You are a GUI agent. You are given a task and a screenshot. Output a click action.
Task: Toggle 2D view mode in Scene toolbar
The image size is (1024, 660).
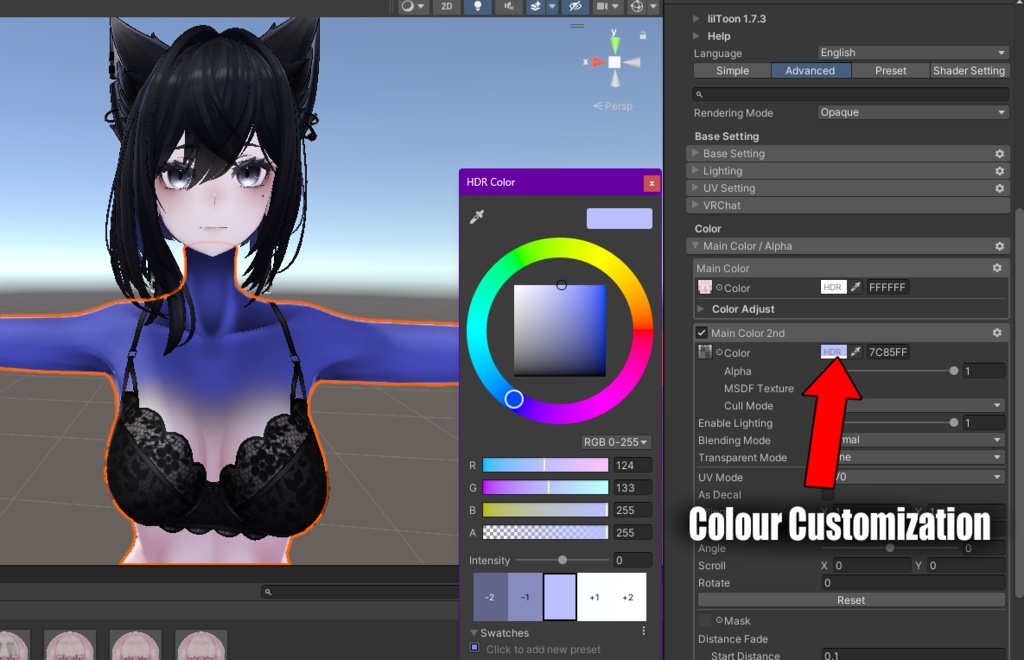pos(447,6)
